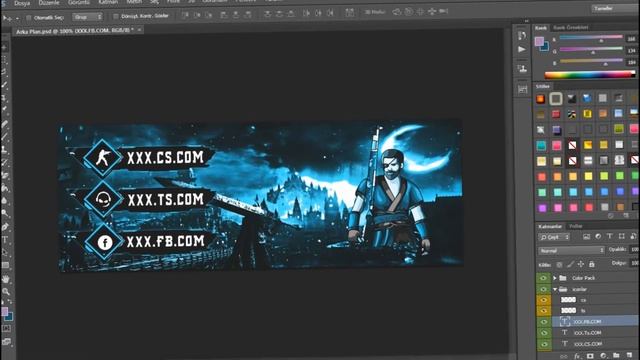Select the Renk panel tab

pos(541,28)
